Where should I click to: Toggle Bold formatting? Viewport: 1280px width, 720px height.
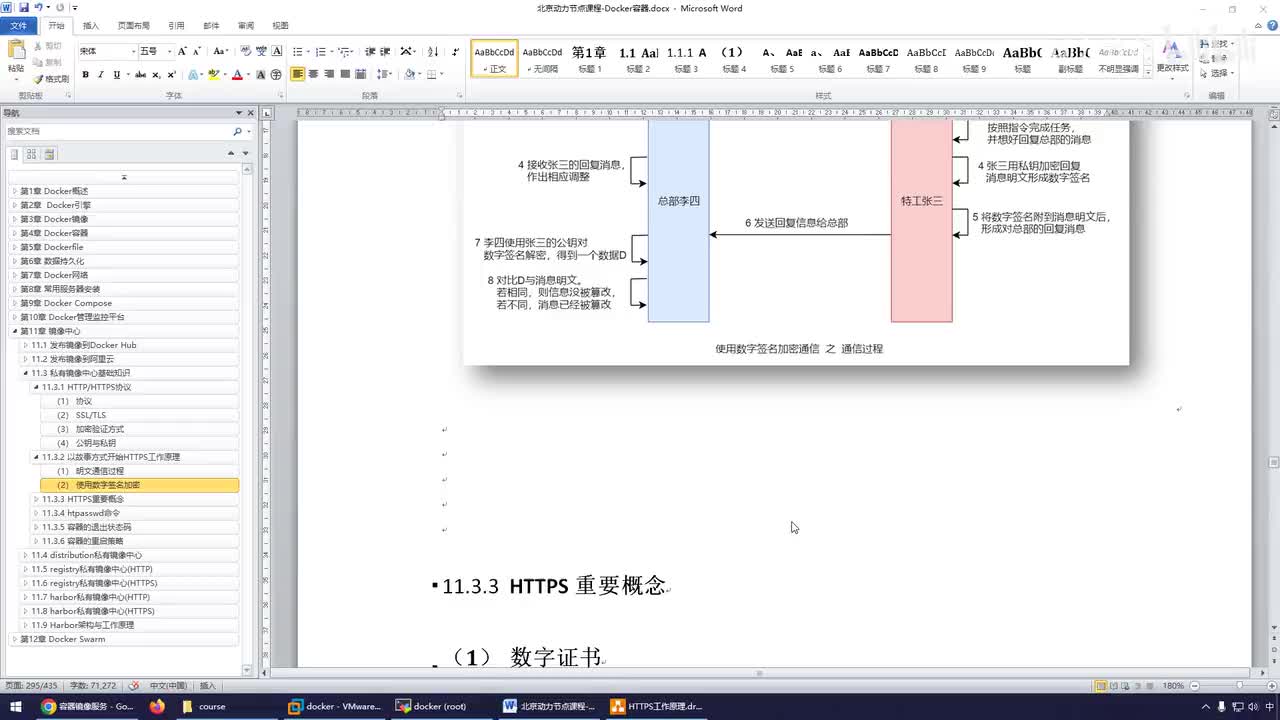pos(85,75)
